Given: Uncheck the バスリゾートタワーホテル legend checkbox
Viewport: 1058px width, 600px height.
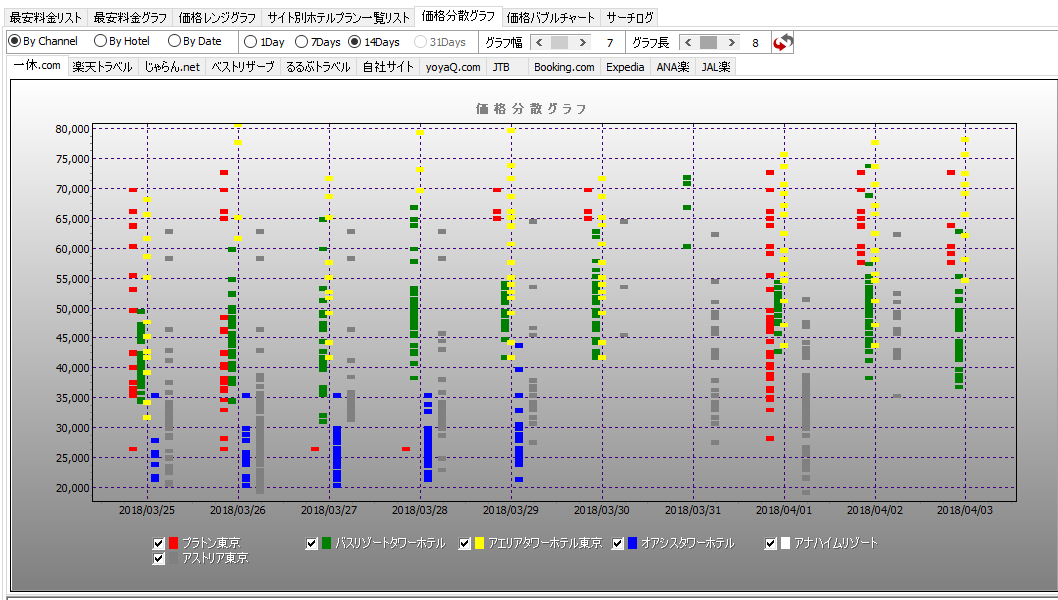Looking at the screenshot, I should coord(312,543).
